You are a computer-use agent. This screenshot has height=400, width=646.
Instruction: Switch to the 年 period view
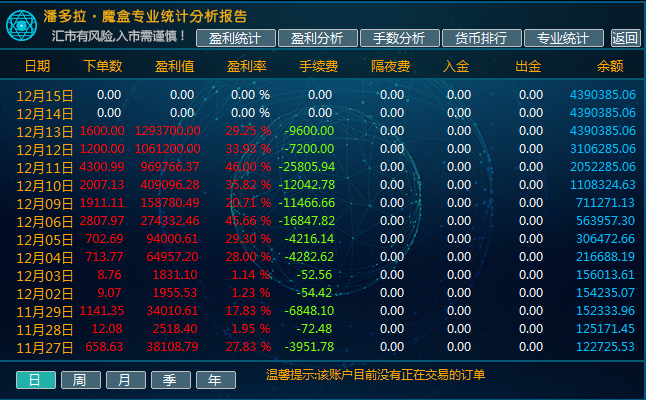tap(215, 380)
